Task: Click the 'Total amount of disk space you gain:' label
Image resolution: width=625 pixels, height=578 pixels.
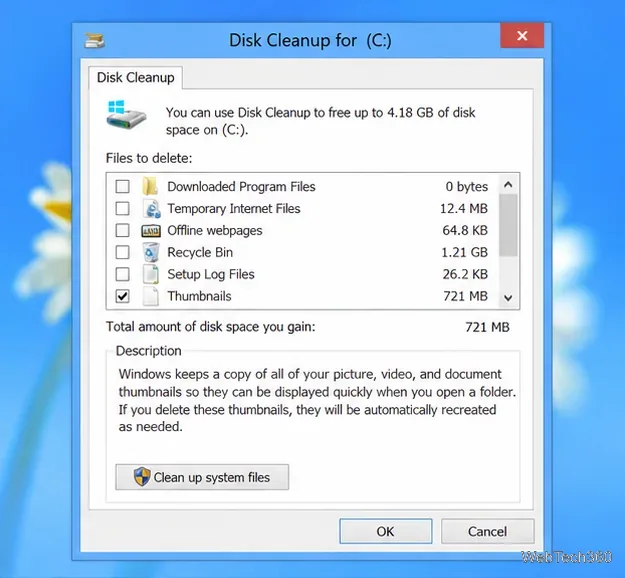Action: (210, 327)
